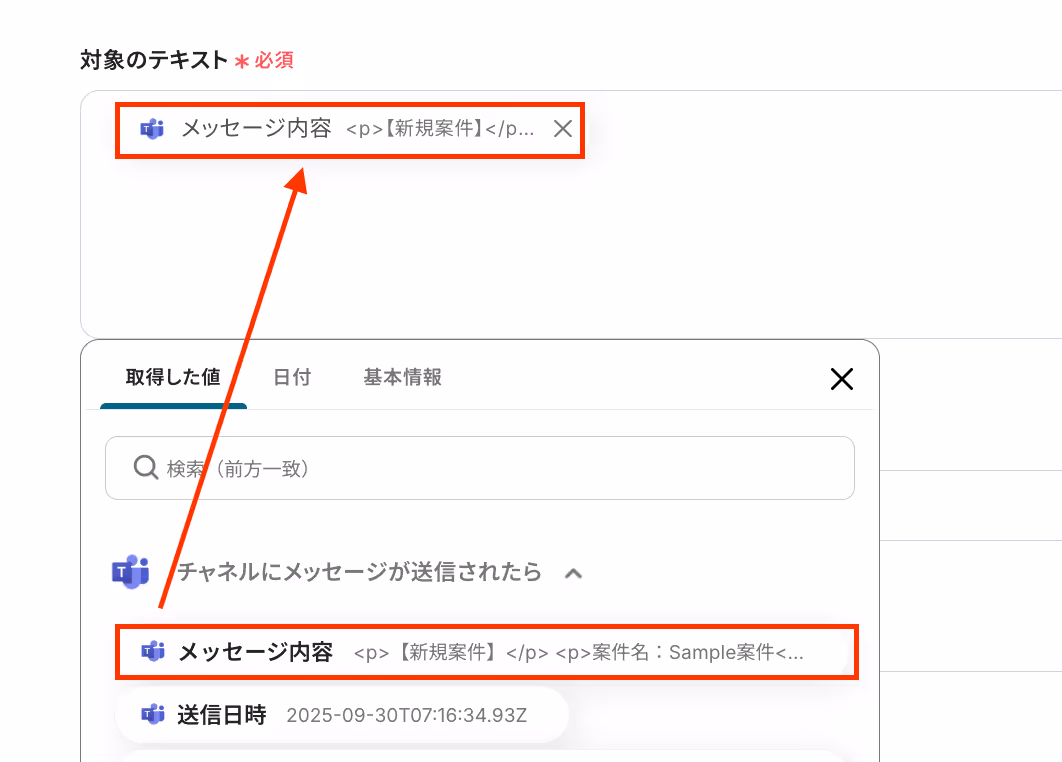This screenshot has height=762, width=1062.
Task: Click the 2025-09-30T07:16:34.93Z timestamp text
Action: (x=406, y=715)
